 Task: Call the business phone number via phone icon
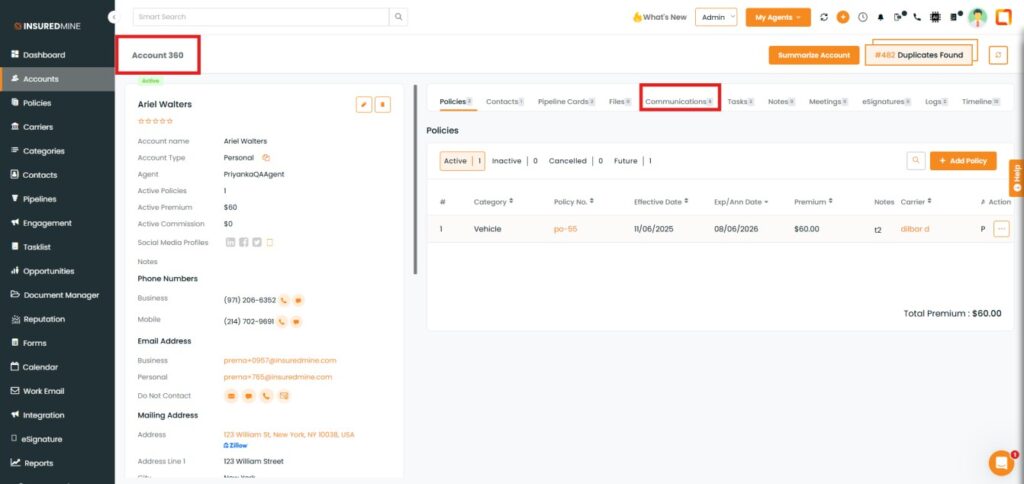click(284, 299)
